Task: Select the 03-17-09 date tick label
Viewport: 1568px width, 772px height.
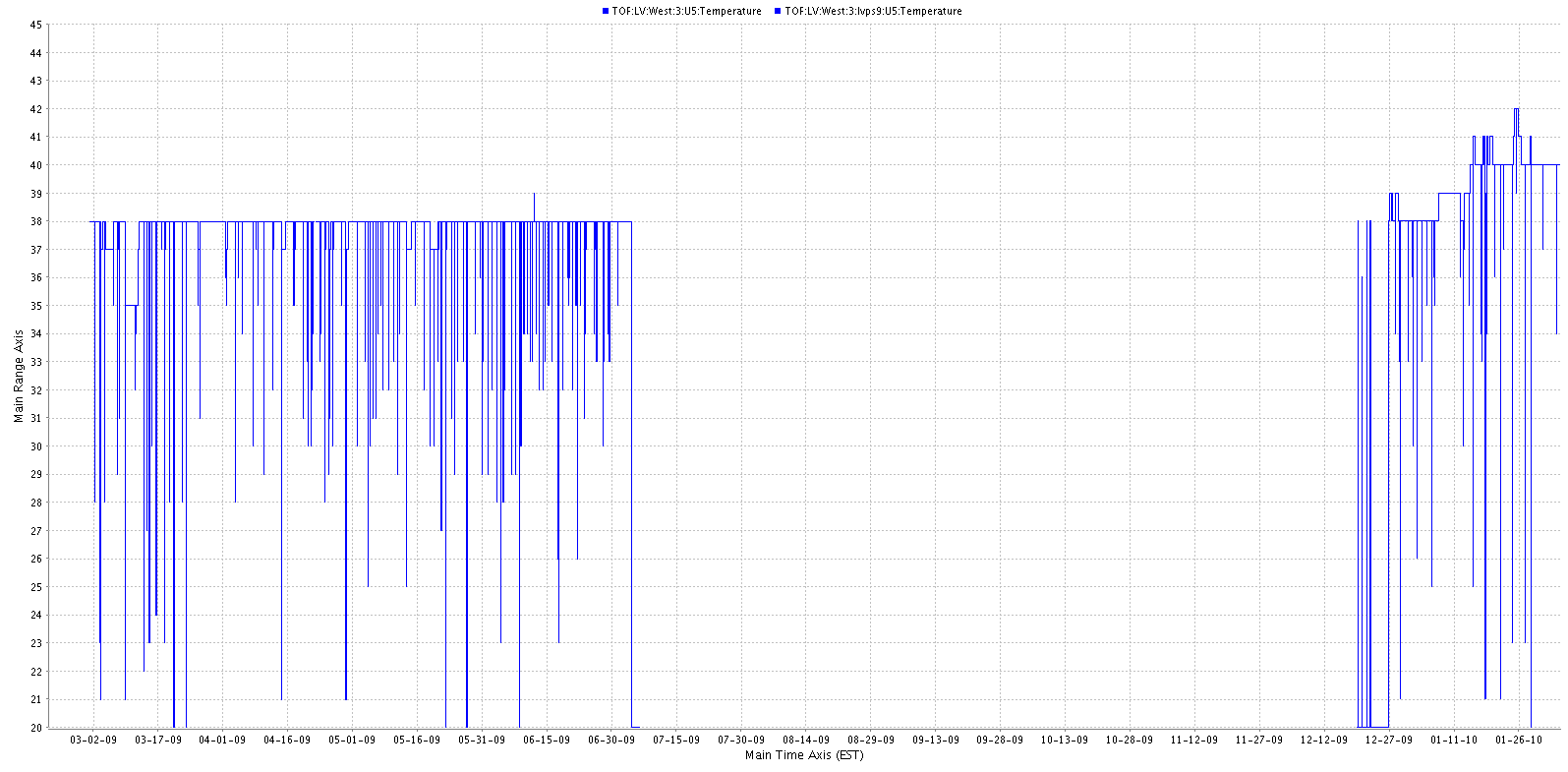Action: tap(158, 740)
